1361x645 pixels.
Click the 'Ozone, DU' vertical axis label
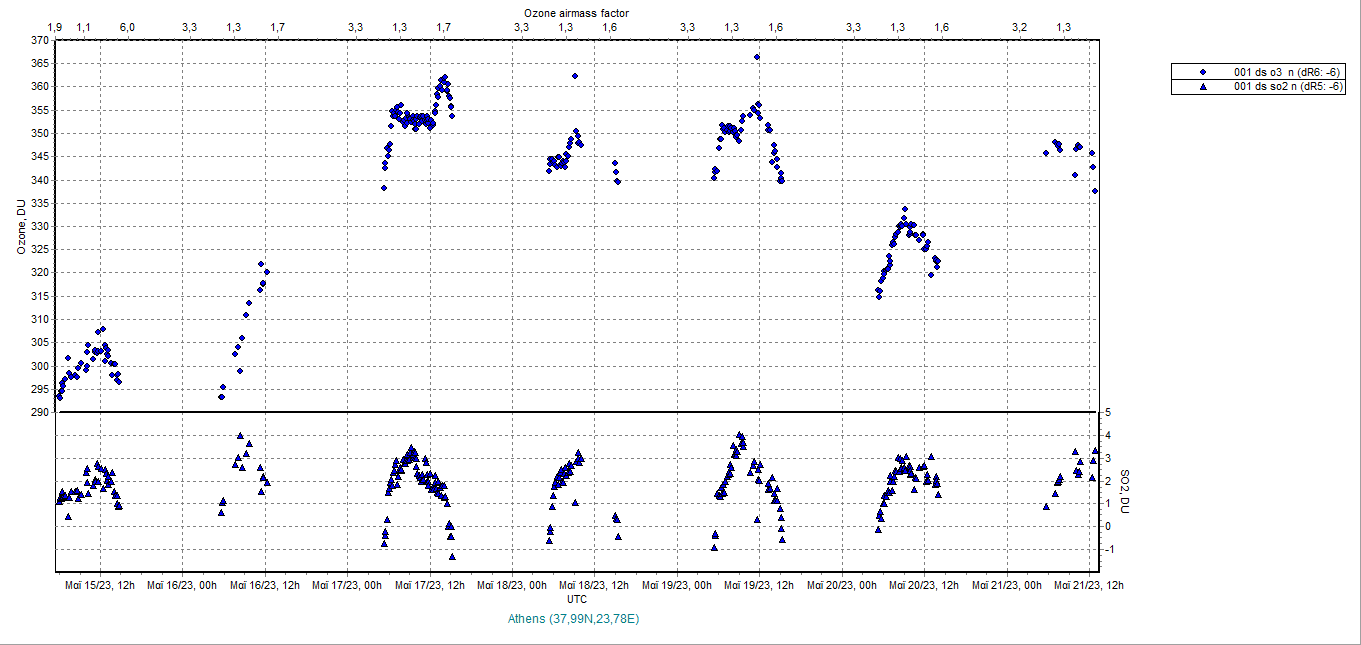pos(20,227)
